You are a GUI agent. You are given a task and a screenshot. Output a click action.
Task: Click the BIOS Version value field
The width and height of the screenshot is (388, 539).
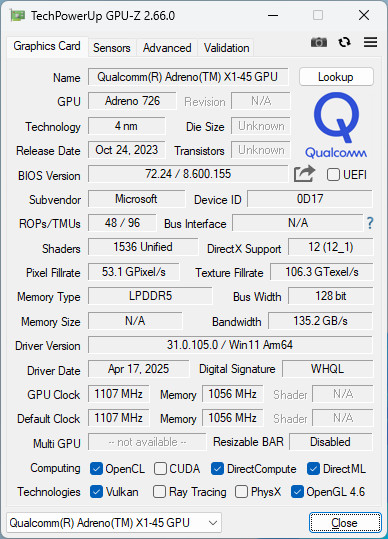[x=188, y=174]
